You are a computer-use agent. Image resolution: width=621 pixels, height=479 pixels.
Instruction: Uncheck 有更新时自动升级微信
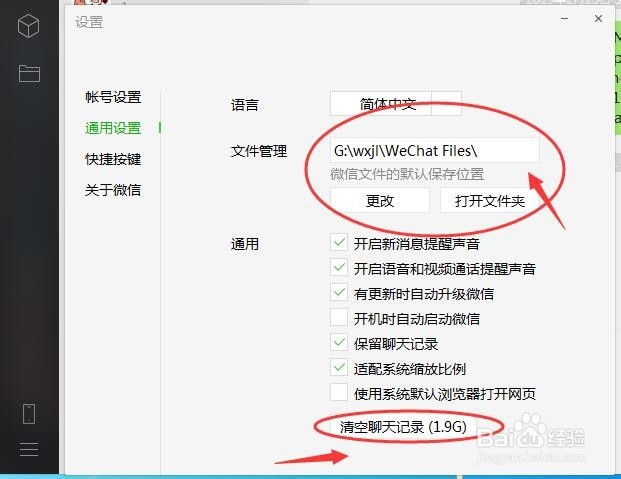click(339, 293)
